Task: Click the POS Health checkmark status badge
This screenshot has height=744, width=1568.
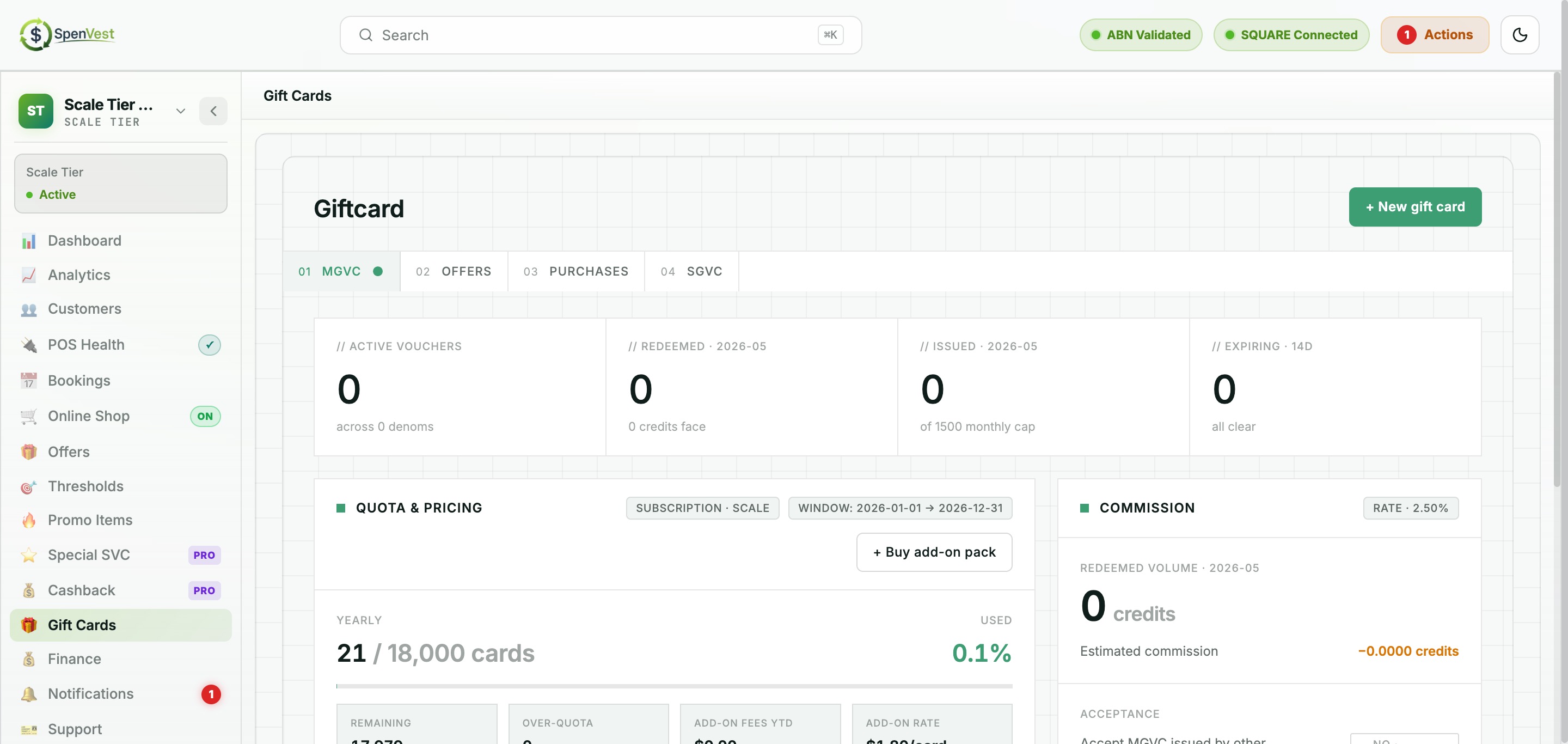Action: click(210, 345)
